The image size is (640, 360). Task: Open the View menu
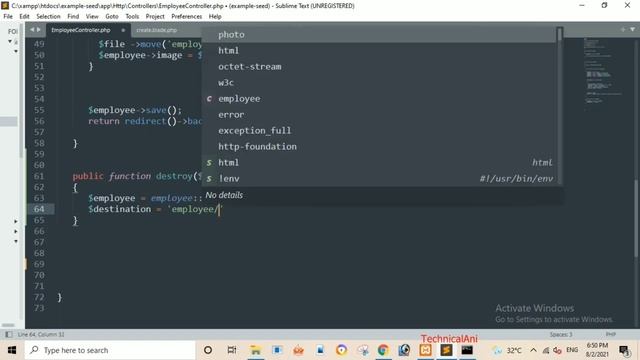point(92,16)
